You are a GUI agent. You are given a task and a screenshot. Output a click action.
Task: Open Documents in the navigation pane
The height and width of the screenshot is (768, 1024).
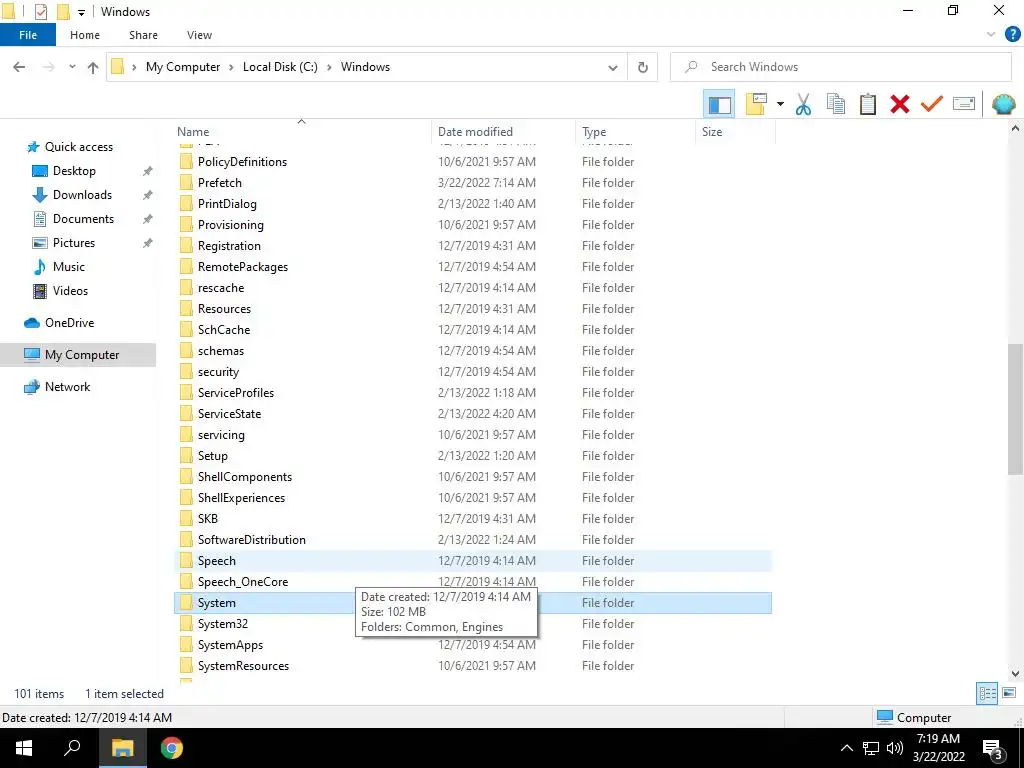[83, 219]
